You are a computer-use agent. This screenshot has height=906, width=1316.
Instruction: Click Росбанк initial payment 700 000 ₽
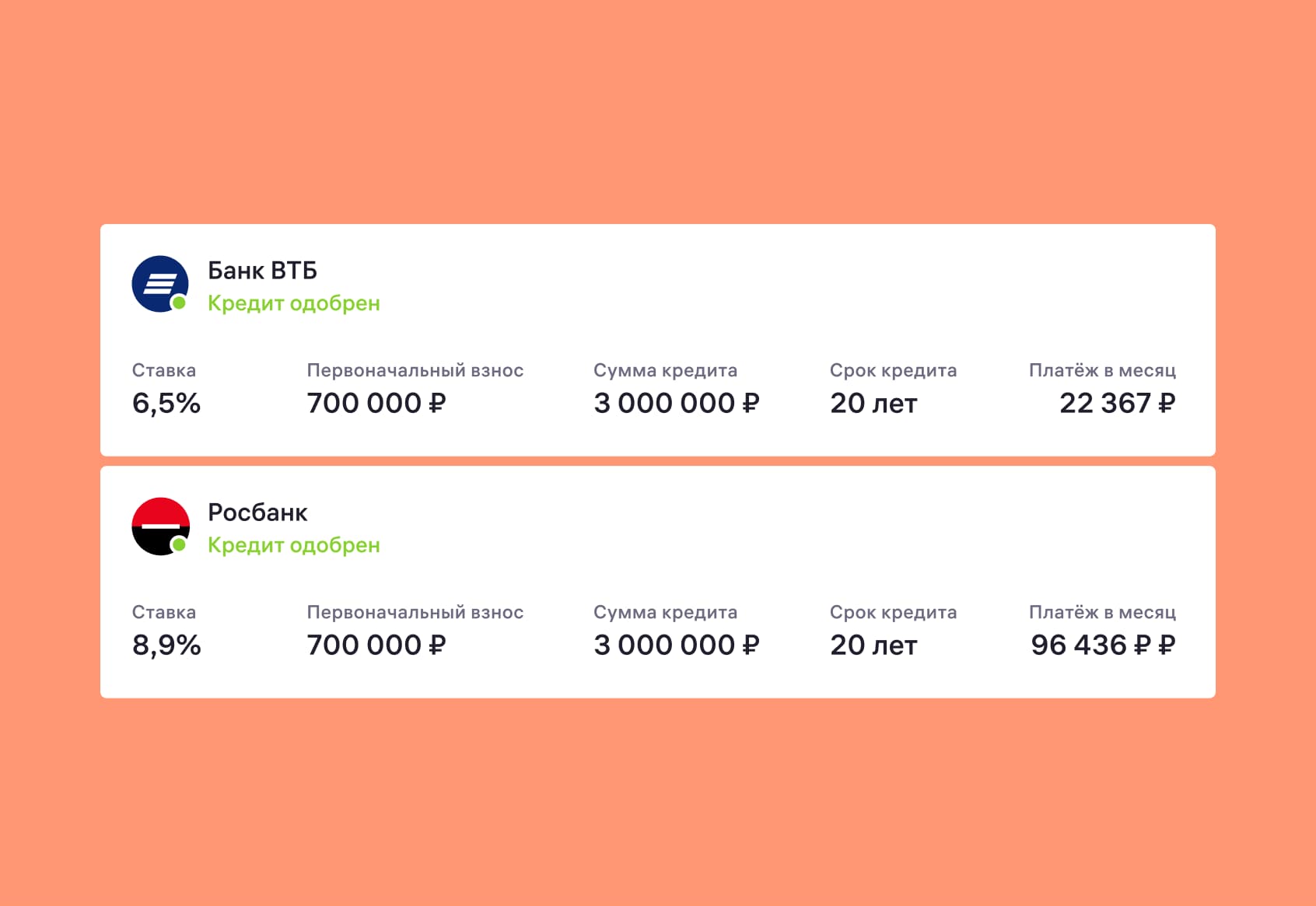click(x=376, y=645)
